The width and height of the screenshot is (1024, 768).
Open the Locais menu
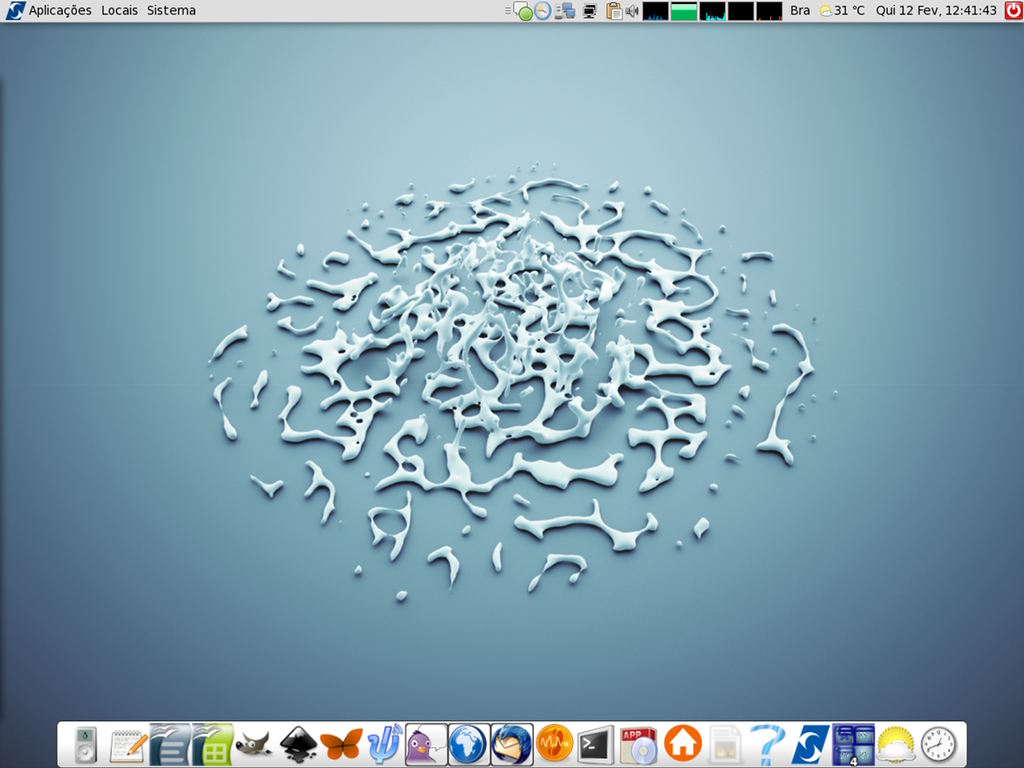[120, 10]
